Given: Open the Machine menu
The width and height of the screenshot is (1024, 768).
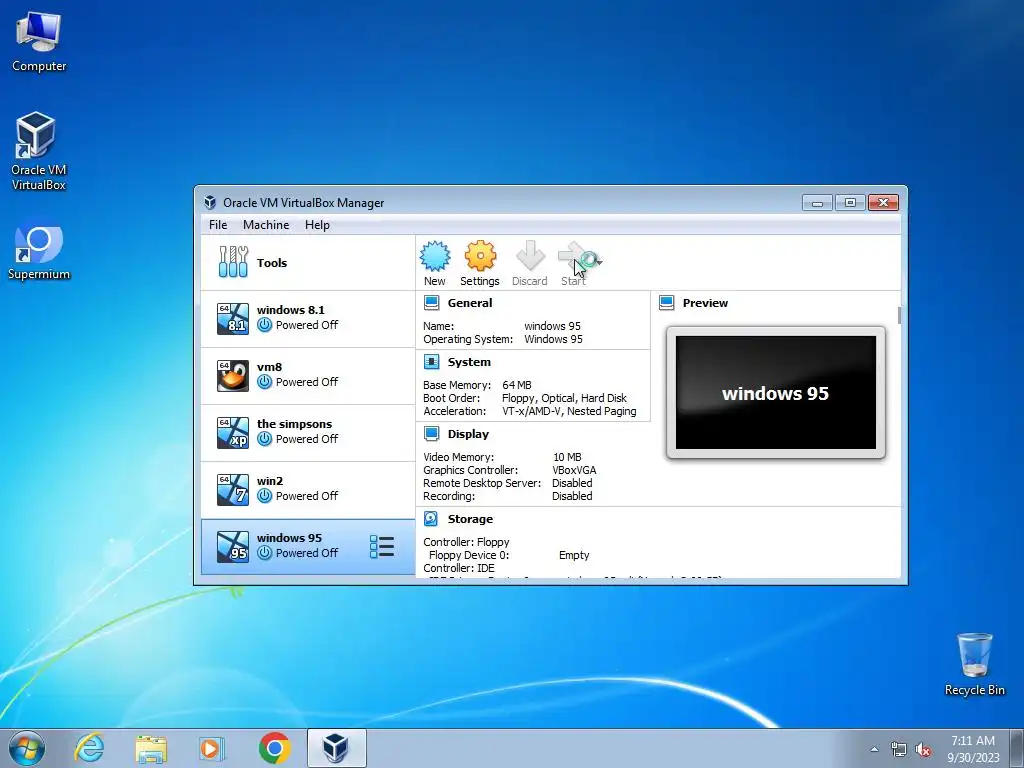Looking at the screenshot, I should pos(266,225).
